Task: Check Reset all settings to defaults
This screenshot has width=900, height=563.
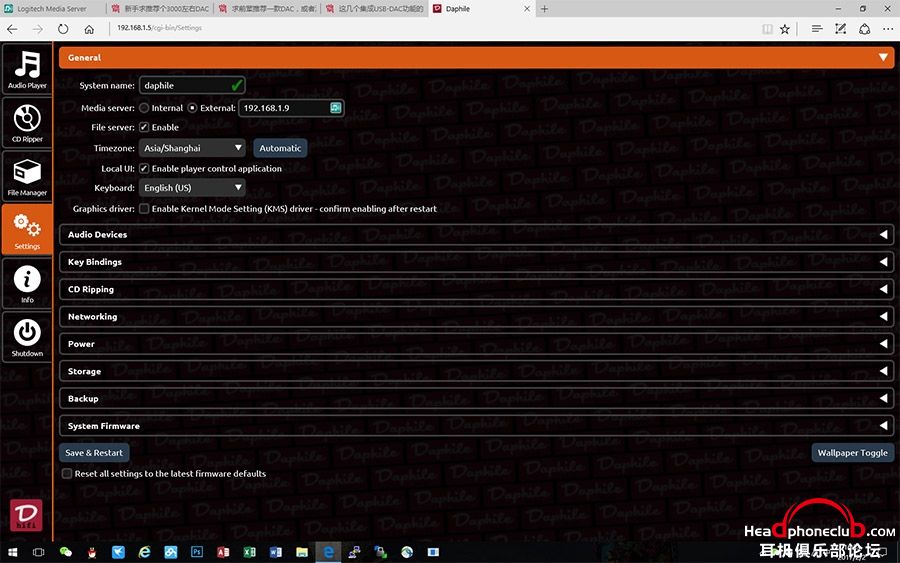Action: coord(67,473)
